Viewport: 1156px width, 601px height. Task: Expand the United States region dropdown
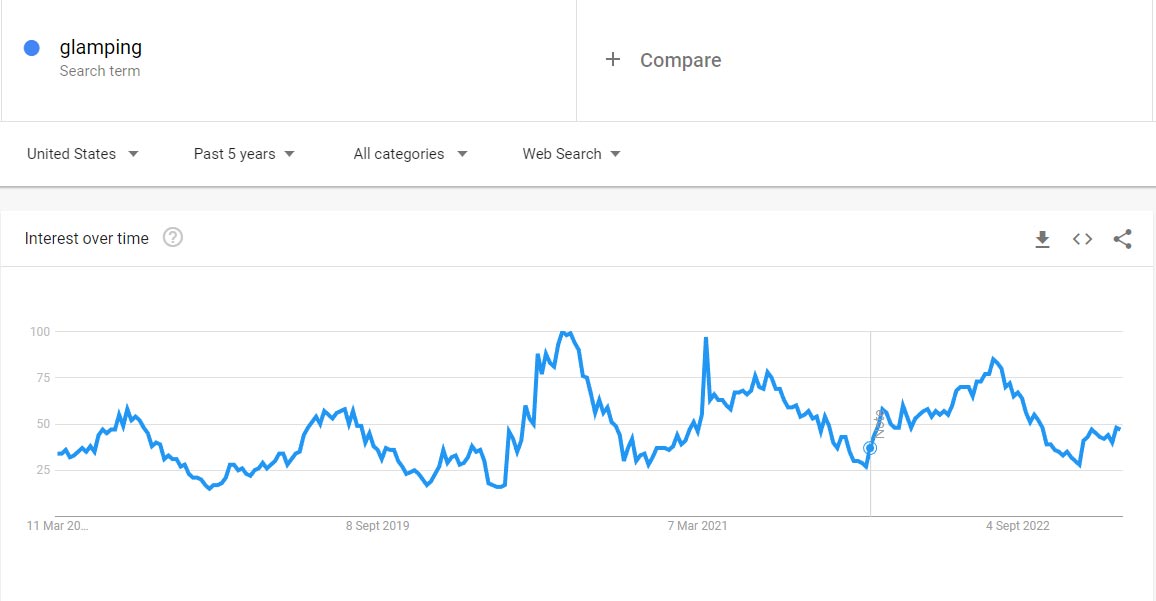(83, 154)
